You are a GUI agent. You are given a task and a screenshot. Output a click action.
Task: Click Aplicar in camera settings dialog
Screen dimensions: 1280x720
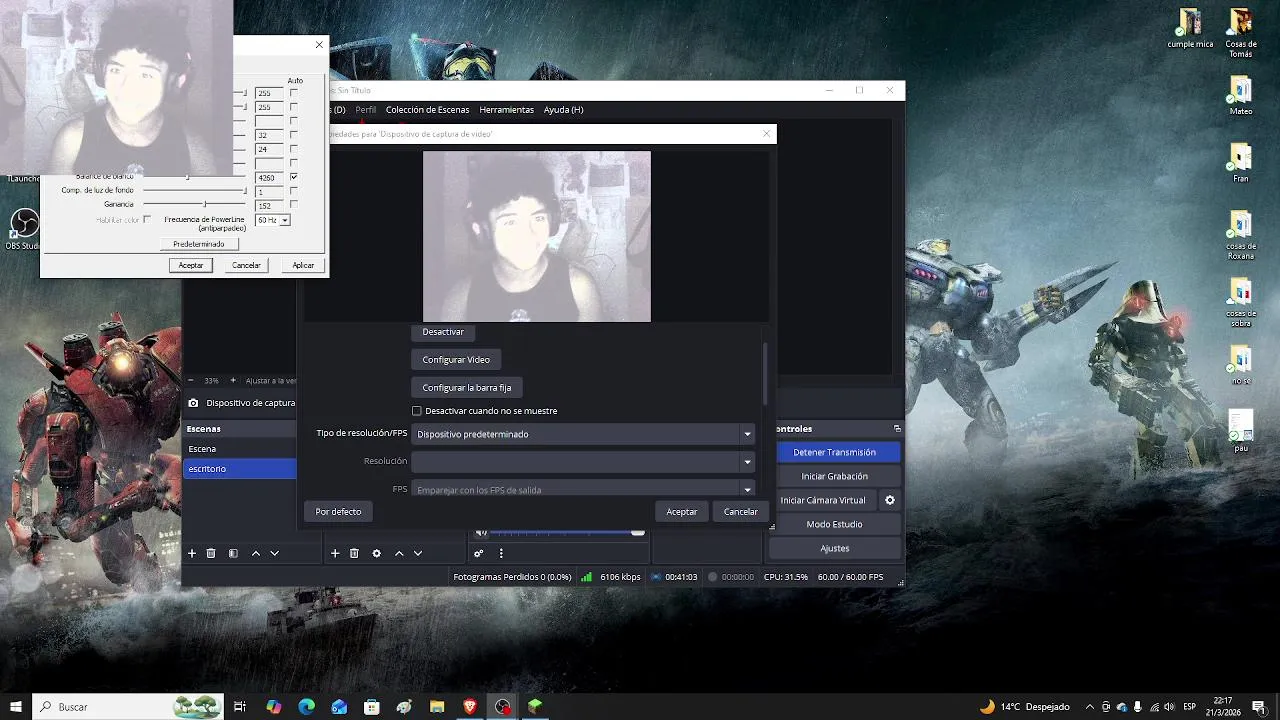click(303, 265)
